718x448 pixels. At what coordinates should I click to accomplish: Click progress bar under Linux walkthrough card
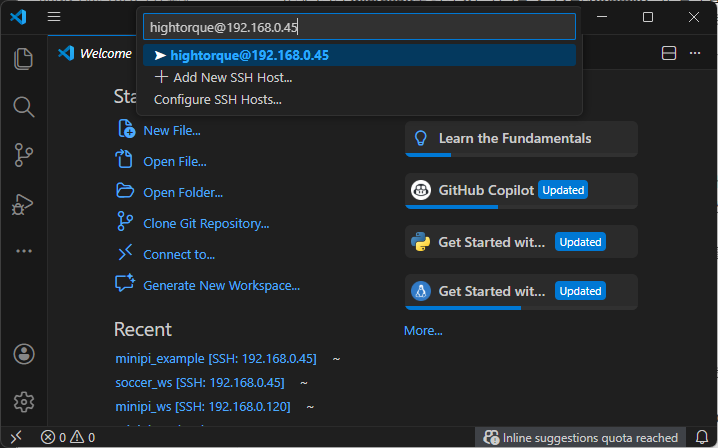(x=521, y=308)
